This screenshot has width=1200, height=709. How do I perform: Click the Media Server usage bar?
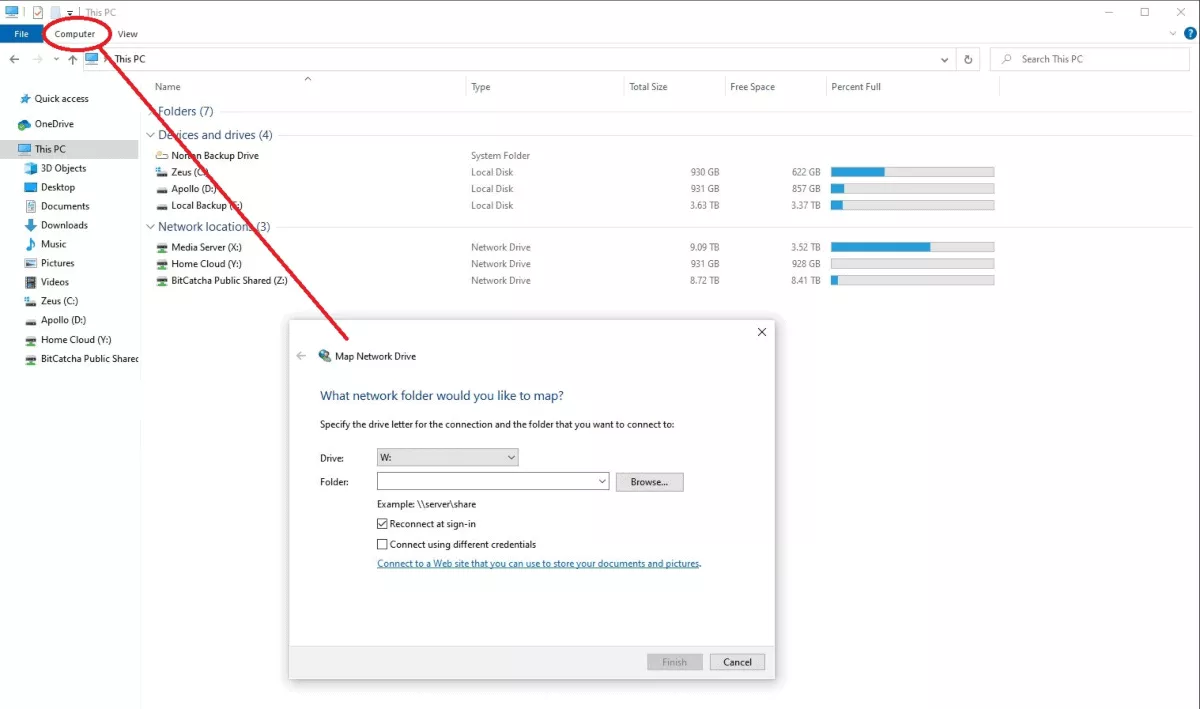(912, 247)
